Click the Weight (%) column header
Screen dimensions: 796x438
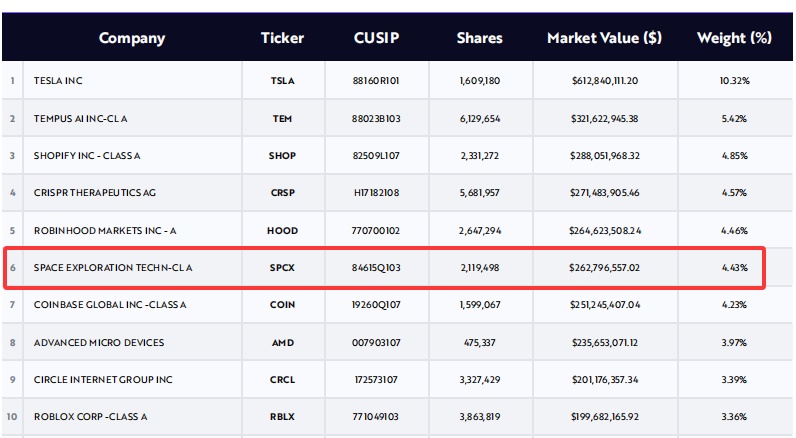pos(734,38)
